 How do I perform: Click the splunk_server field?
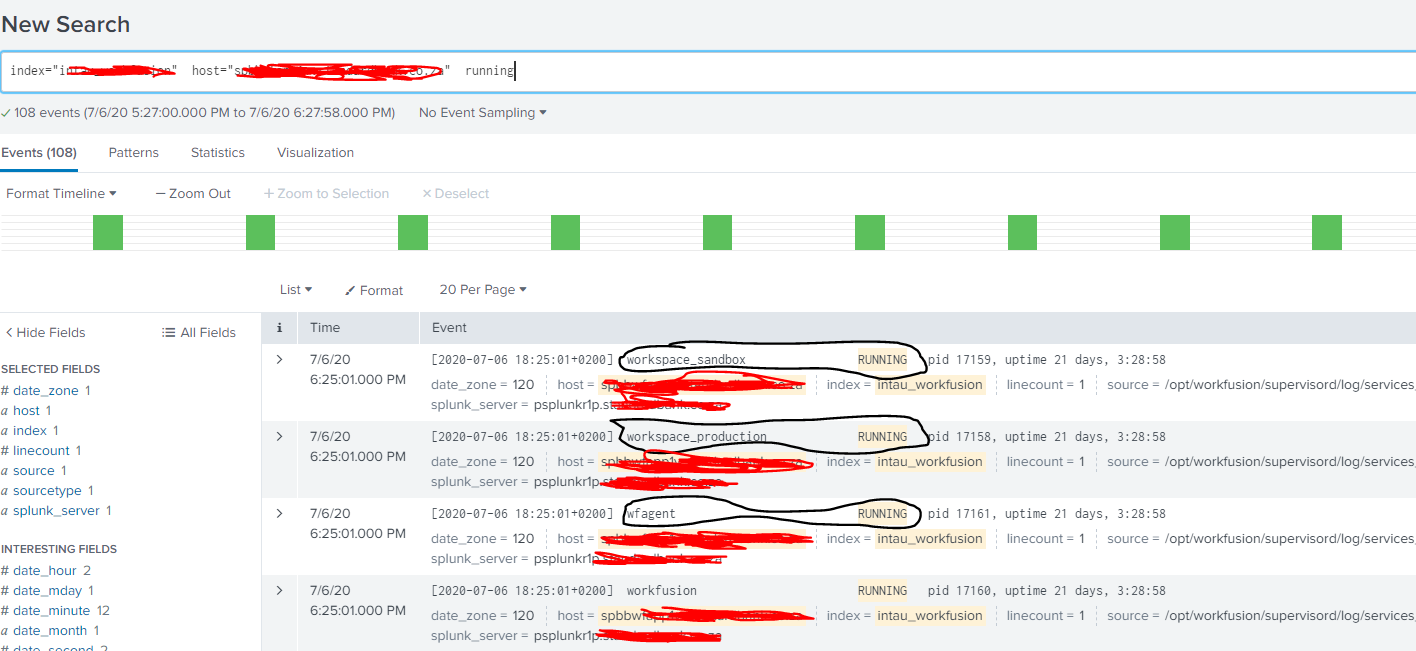tap(58, 510)
